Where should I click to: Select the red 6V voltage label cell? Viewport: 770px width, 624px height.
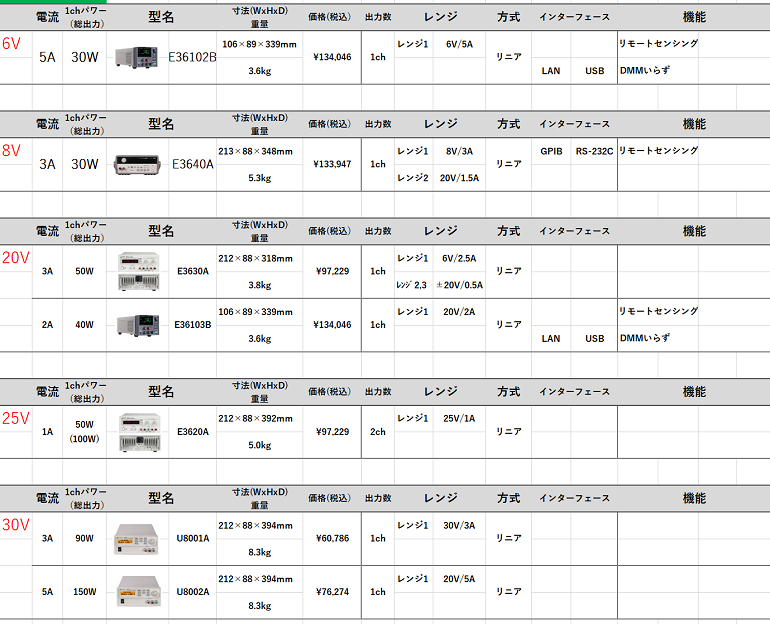11,44
